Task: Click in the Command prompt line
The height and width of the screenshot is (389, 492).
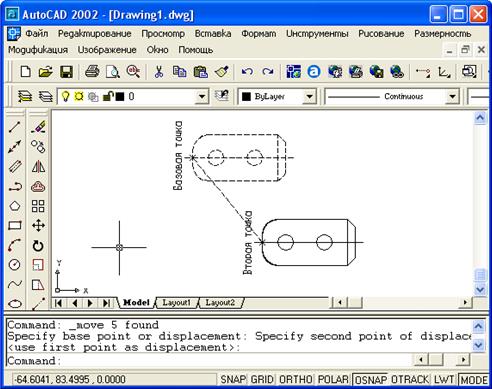Action: [x=210, y=361]
